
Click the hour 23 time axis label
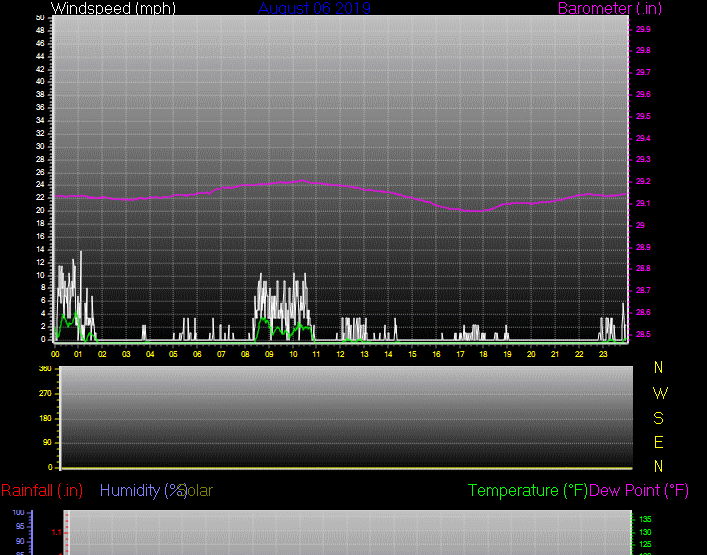coord(602,354)
